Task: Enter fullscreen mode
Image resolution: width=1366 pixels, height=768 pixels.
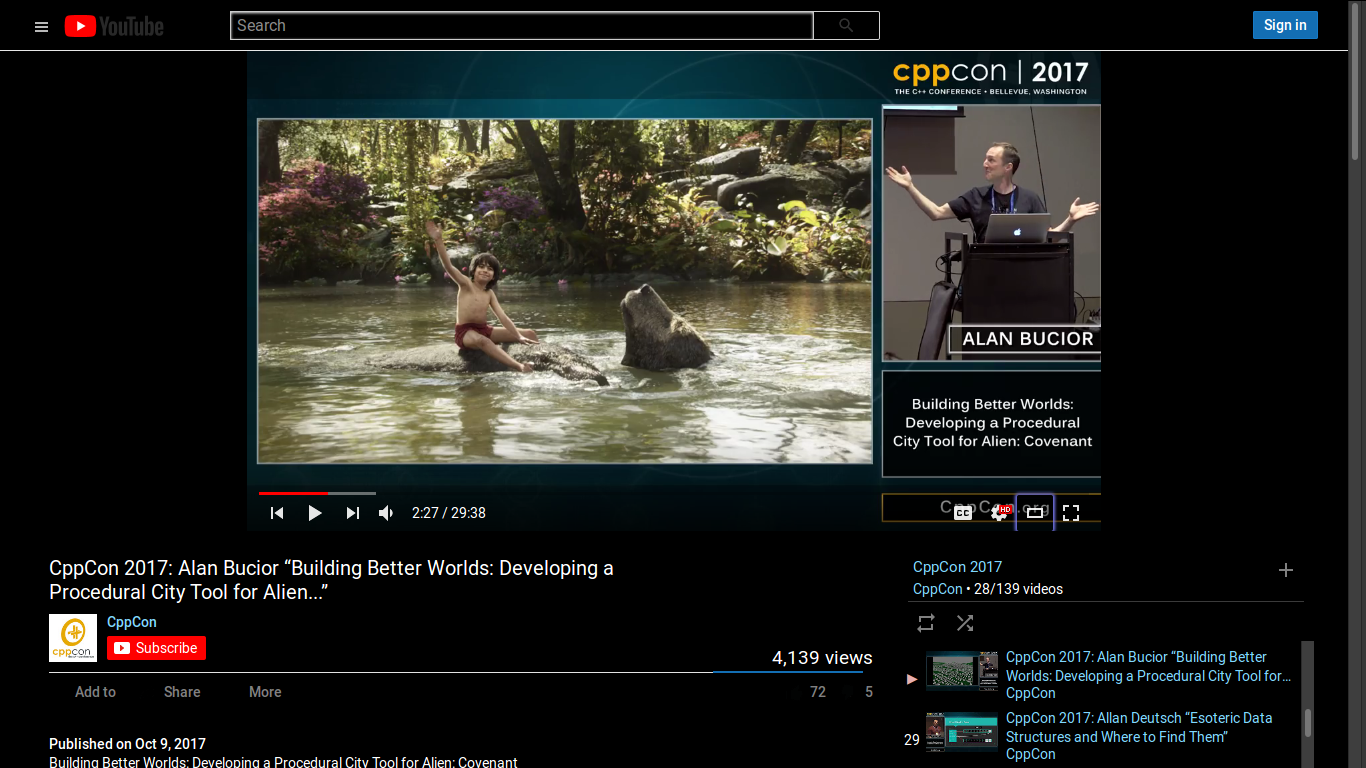Action: tap(1071, 513)
